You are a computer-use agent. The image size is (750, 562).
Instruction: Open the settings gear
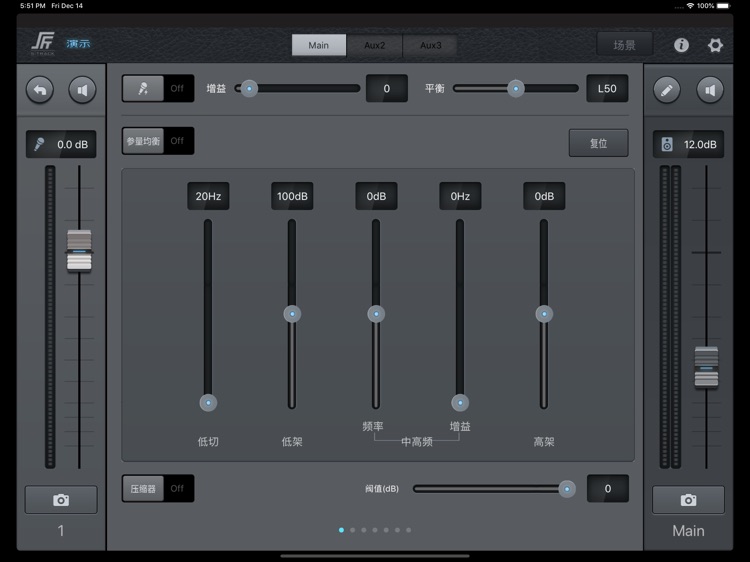pyautogui.click(x=715, y=45)
